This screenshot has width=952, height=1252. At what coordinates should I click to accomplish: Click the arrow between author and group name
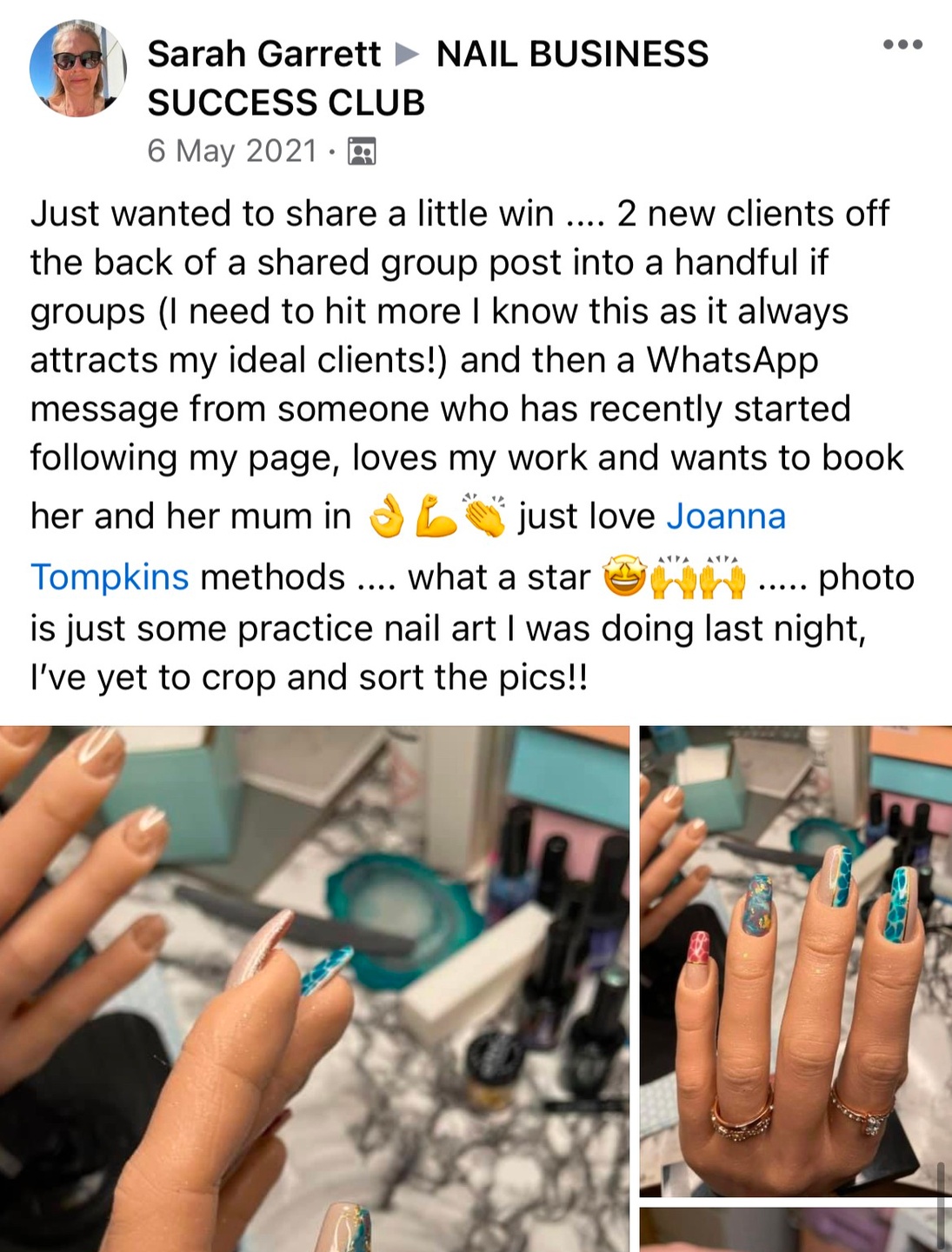[407, 55]
